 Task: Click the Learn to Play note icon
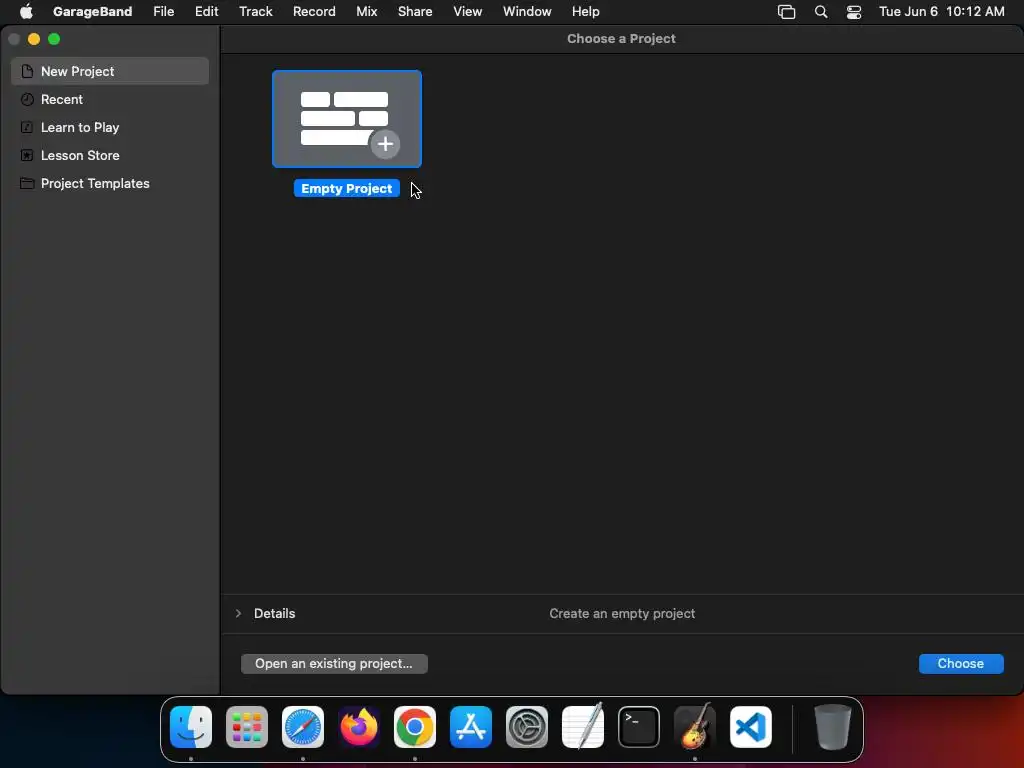coord(27,127)
